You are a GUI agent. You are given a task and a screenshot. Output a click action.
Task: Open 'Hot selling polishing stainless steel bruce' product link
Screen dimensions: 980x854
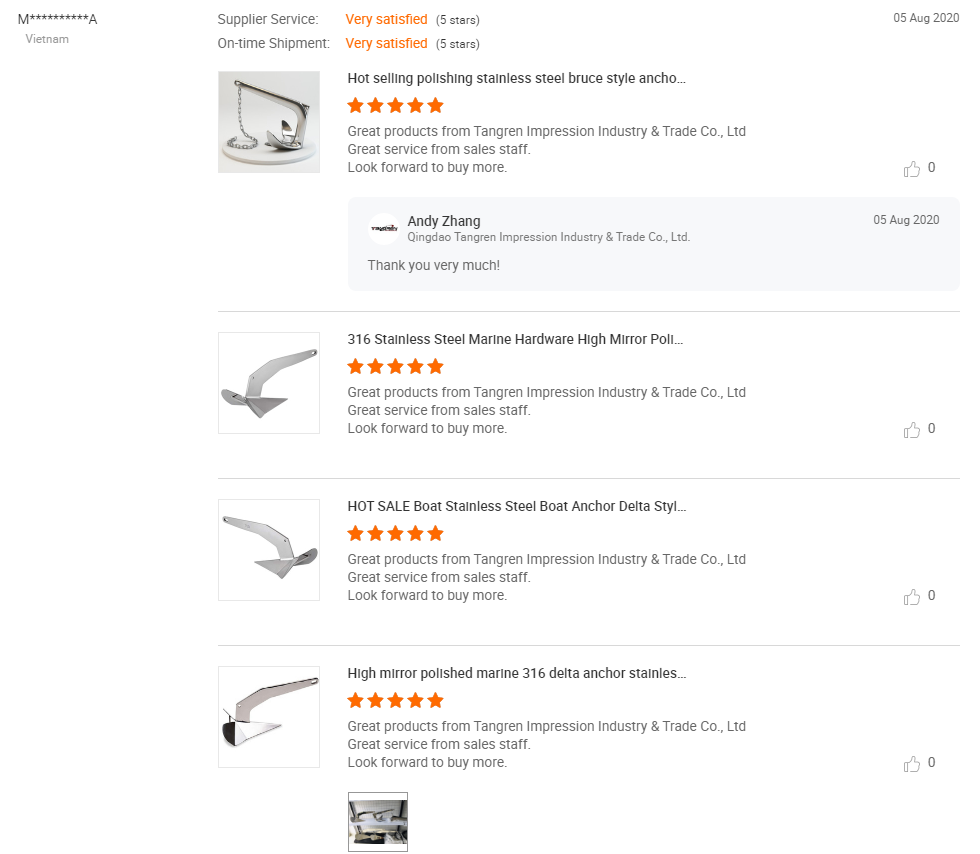click(x=516, y=78)
